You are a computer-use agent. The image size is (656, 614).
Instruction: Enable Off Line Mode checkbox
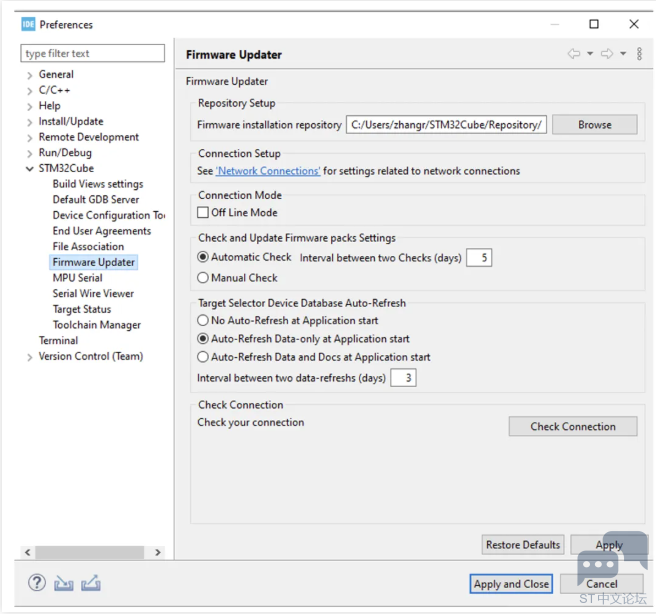(x=203, y=212)
